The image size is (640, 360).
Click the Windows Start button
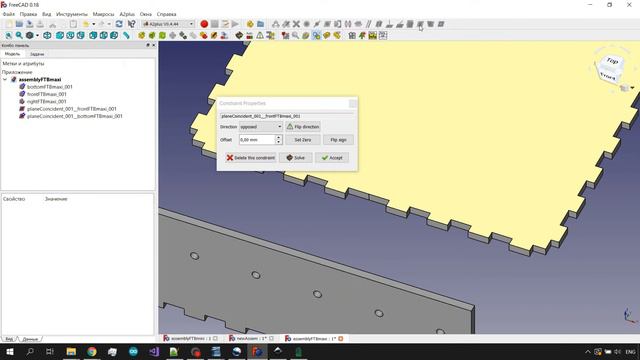tap(10, 351)
